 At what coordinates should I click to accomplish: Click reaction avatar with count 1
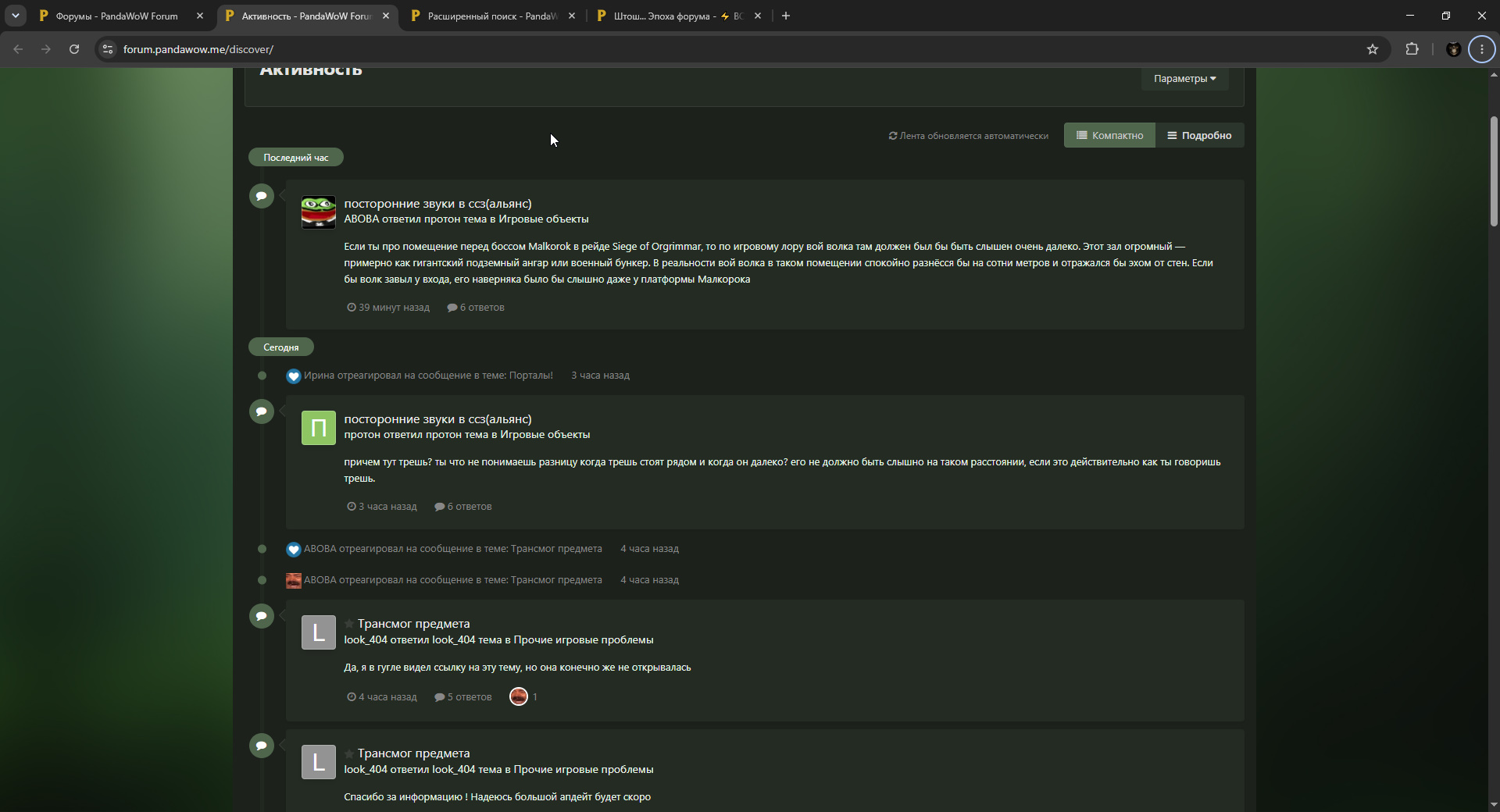pyautogui.click(x=519, y=696)
